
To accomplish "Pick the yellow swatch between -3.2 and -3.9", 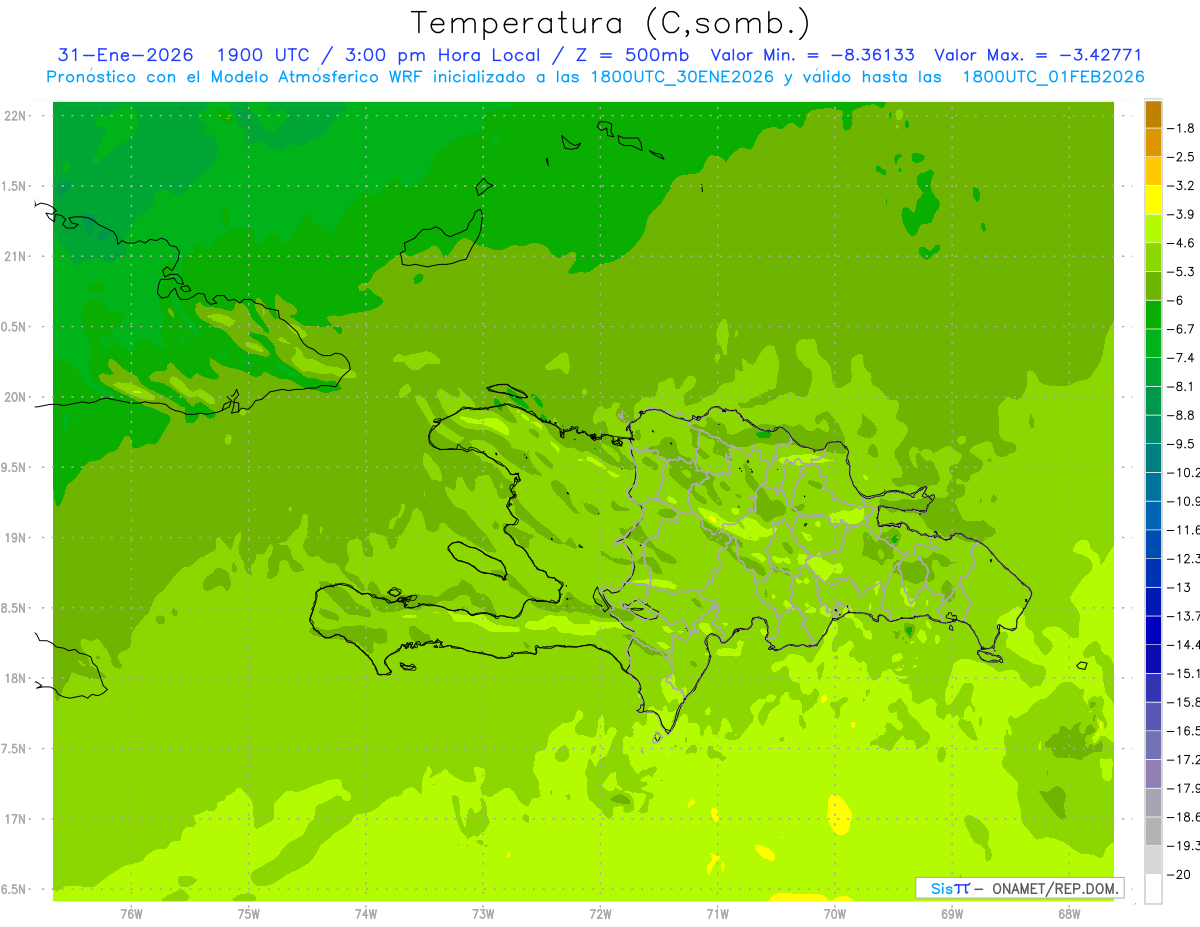I will click(1153, 200).
